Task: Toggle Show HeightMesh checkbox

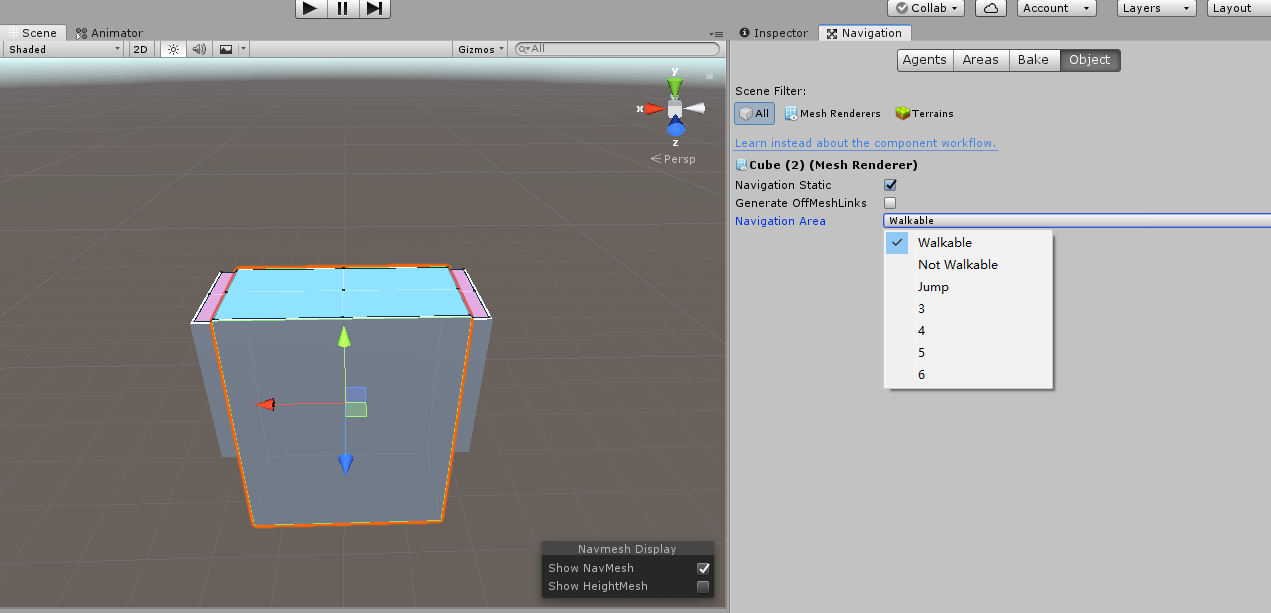Action: (x=703, y=587)
